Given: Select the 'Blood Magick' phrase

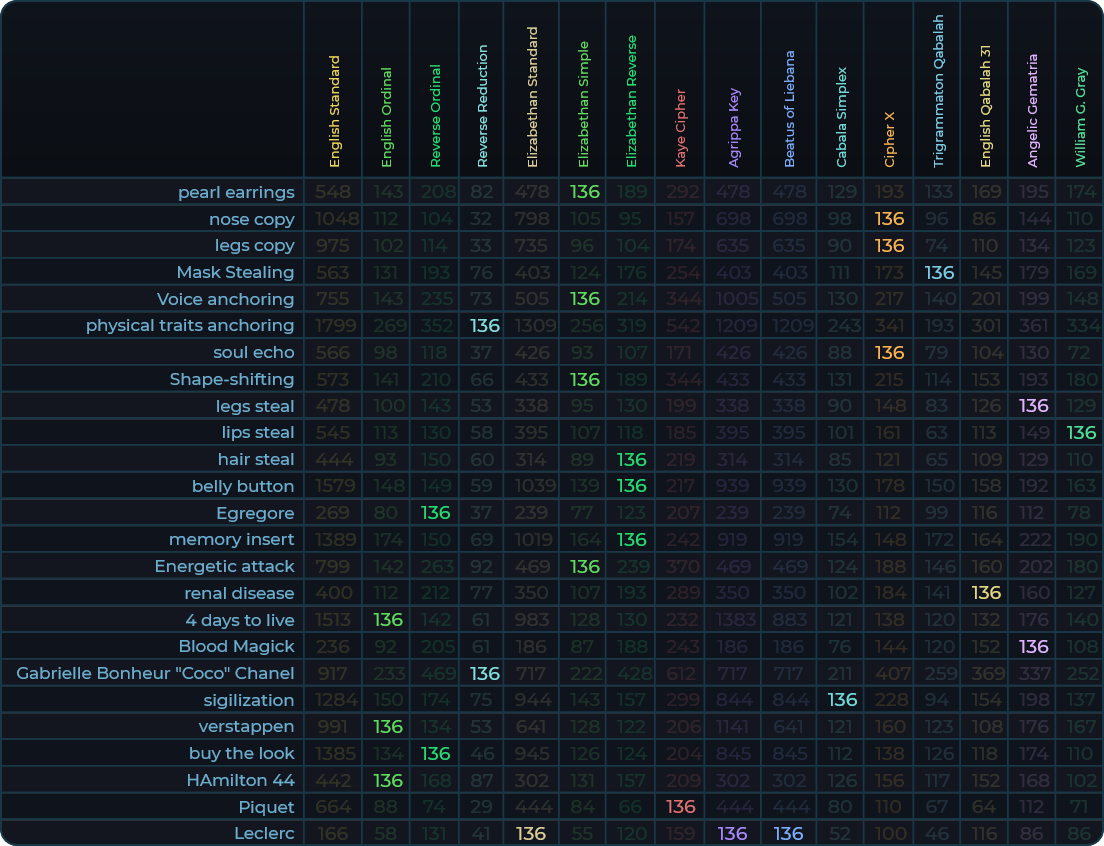Looking at the screenshot, I should (236, 646).
